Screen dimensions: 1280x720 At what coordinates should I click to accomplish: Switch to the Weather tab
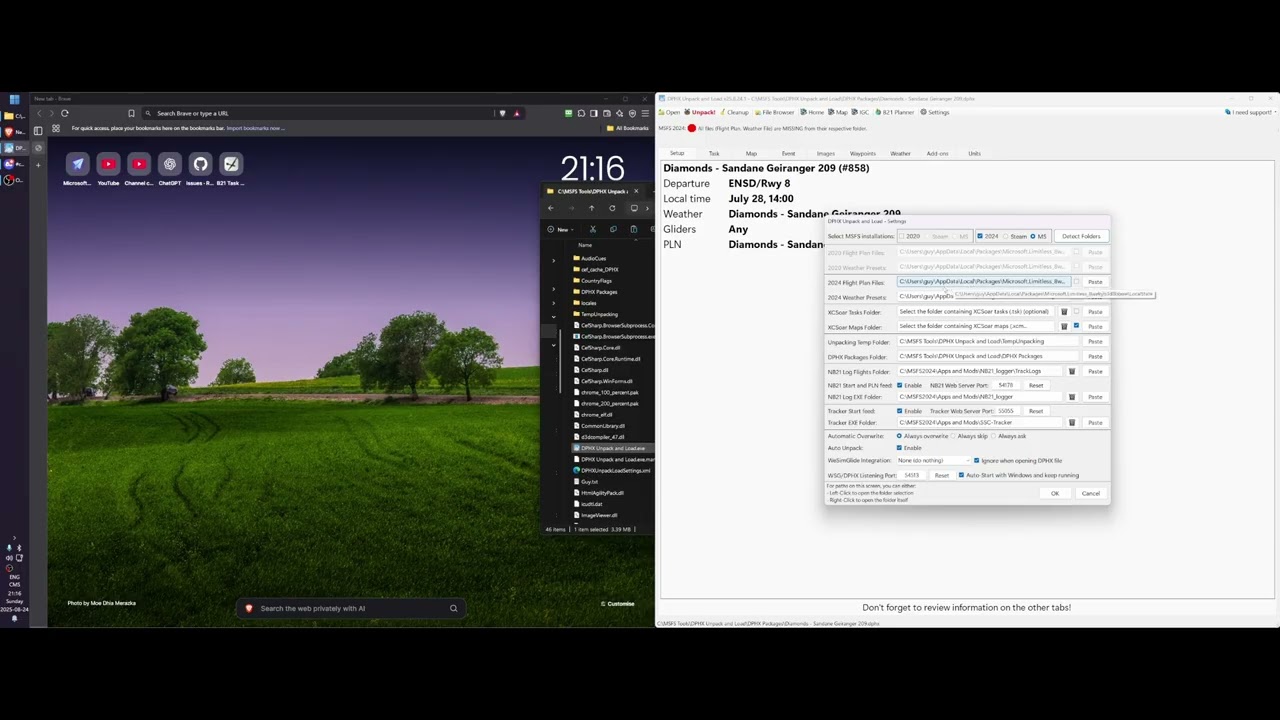click(x=900, y=153)
